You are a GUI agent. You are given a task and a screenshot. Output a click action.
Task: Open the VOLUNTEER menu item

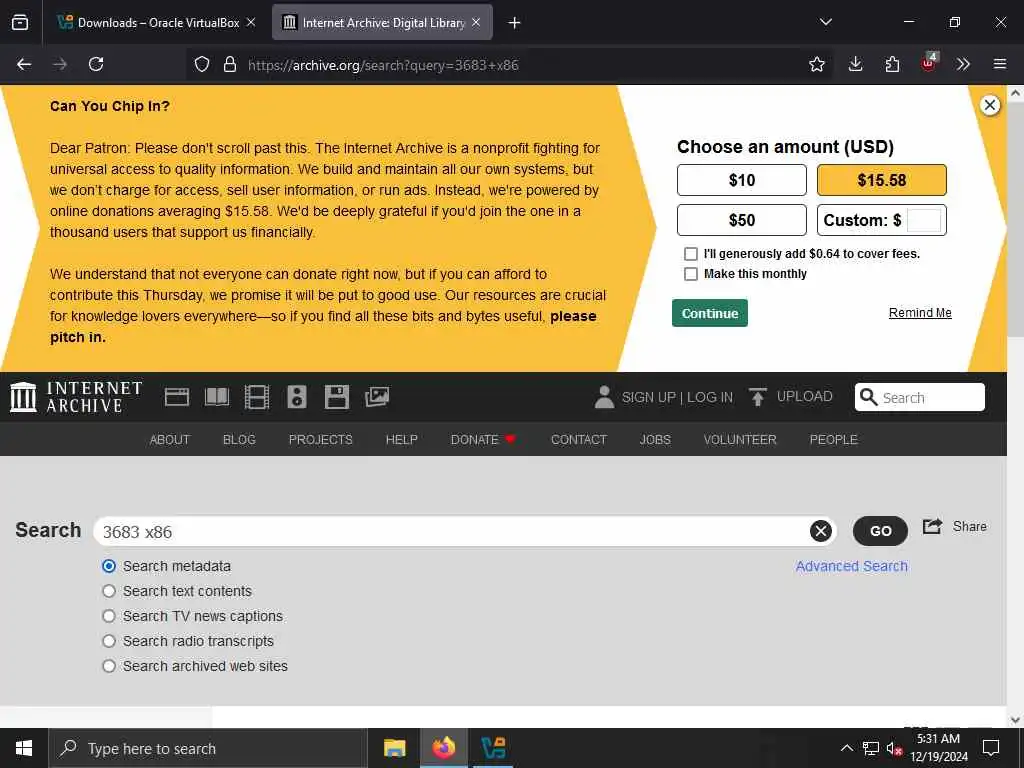740,440
